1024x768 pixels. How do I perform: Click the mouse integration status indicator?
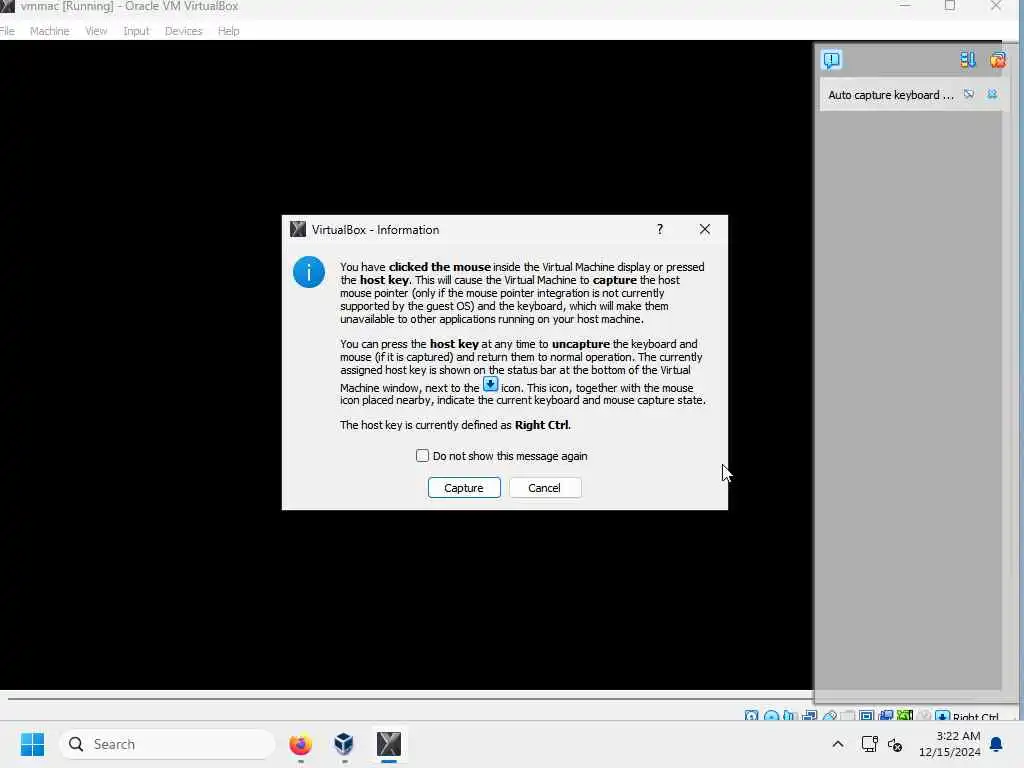click(x=923, y=716)
